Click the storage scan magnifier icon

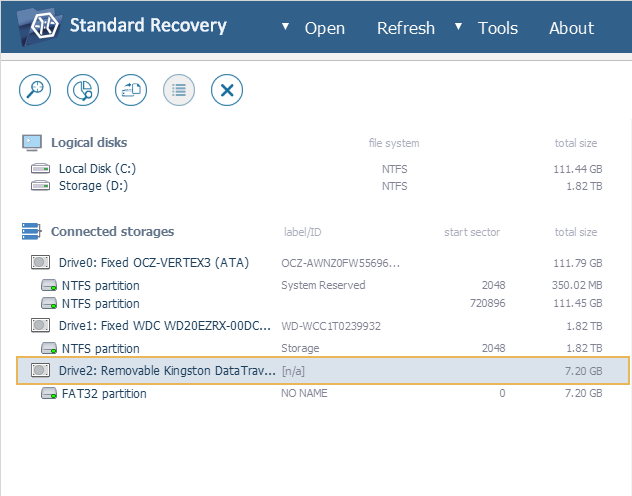tap(35, 90)
